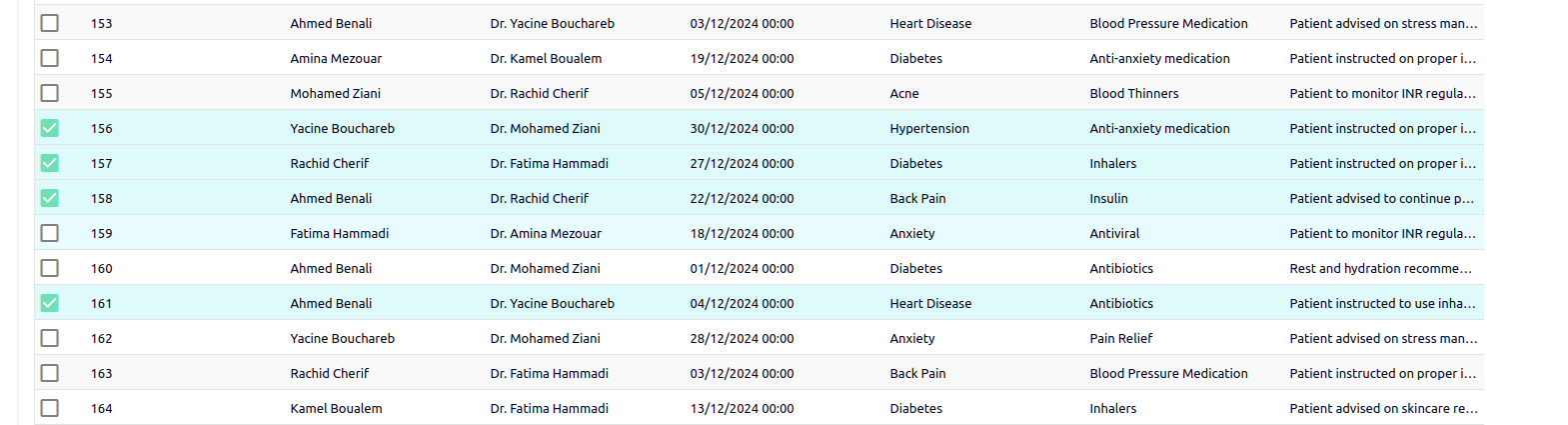Click the 30/12/2024 date in record 156
The height and width of the screenshot is (425, 1568).
tap(742, 128)
